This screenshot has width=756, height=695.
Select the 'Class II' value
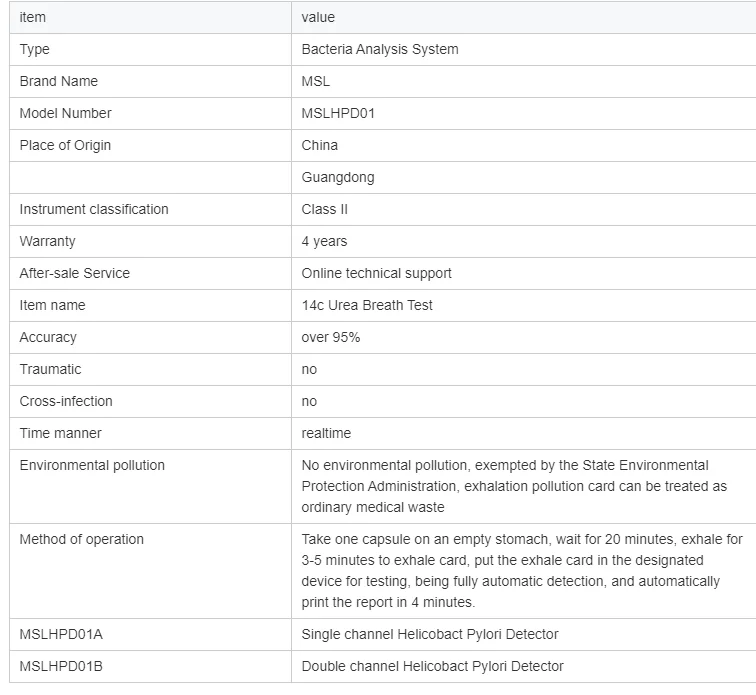324,209
